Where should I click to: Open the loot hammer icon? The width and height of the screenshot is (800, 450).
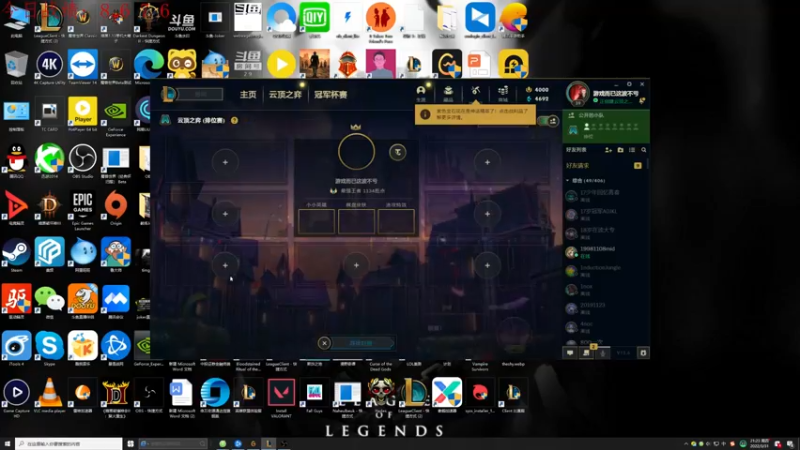click(x=476, y=92)
